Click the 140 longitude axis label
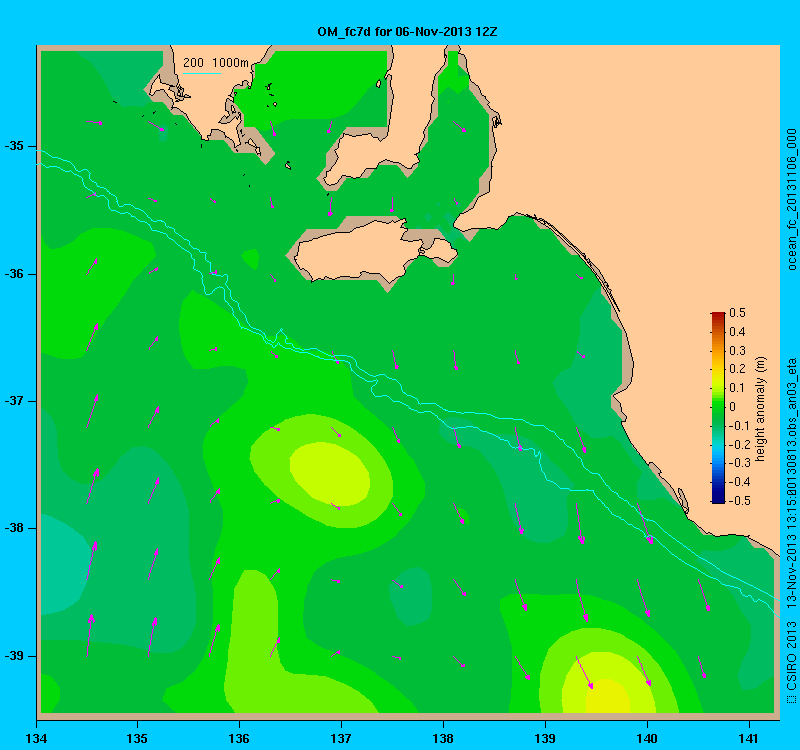Viewport: 800px width, 750px height. pyautogui.click(x=647, y=738)
